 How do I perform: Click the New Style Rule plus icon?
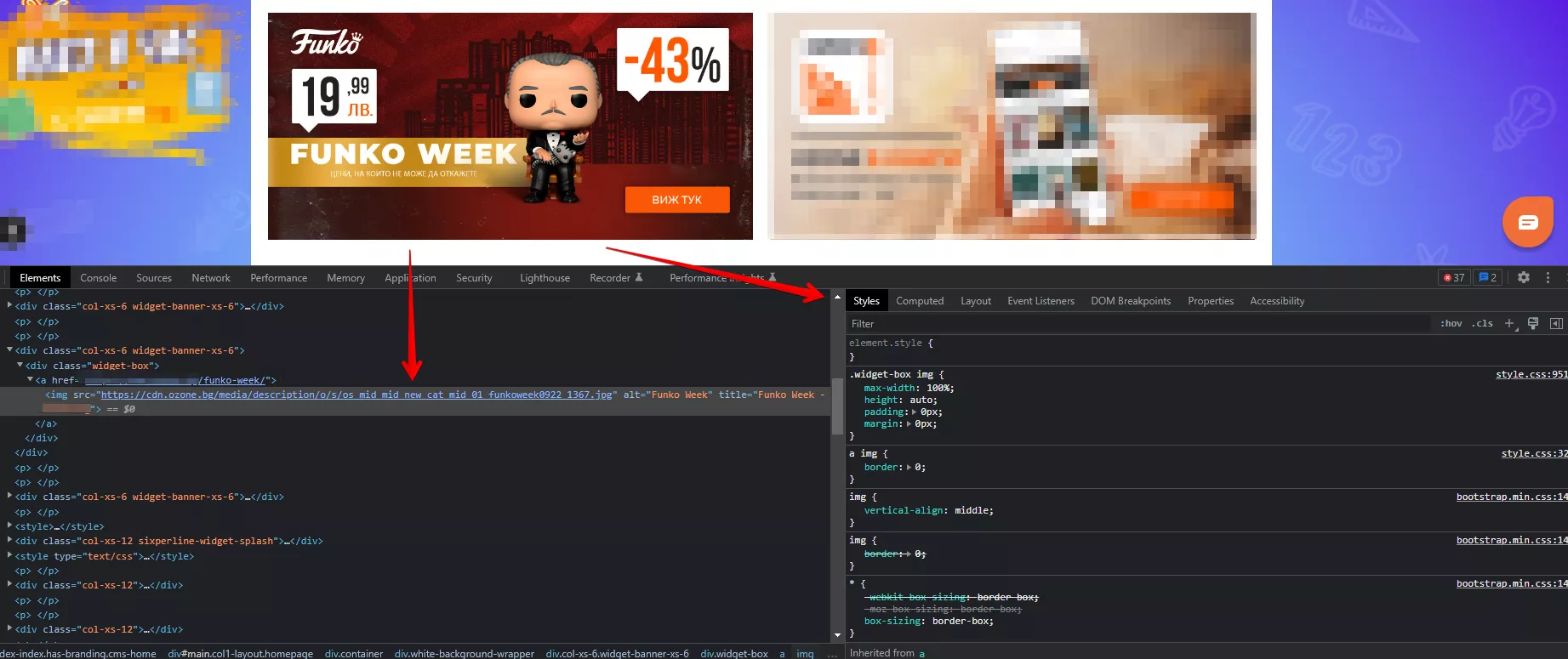(x=1510, y=323)
